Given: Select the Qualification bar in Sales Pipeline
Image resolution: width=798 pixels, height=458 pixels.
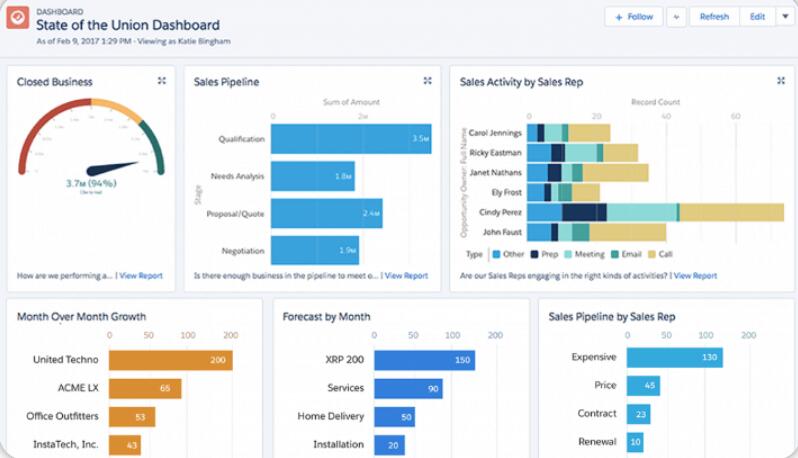Looking at the screenshot, I should pyautogui.click(x=350, y=139).
